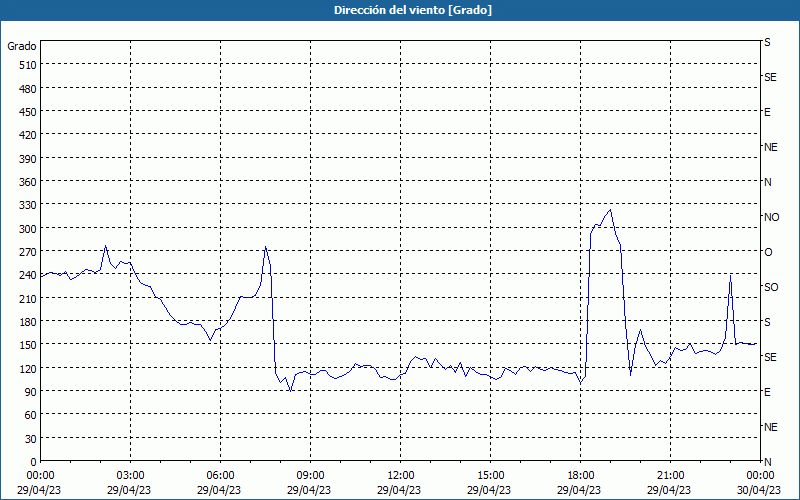800x500 pixels.
Task: Click the 'O' compass label on right axis
Action: [768, 252]
